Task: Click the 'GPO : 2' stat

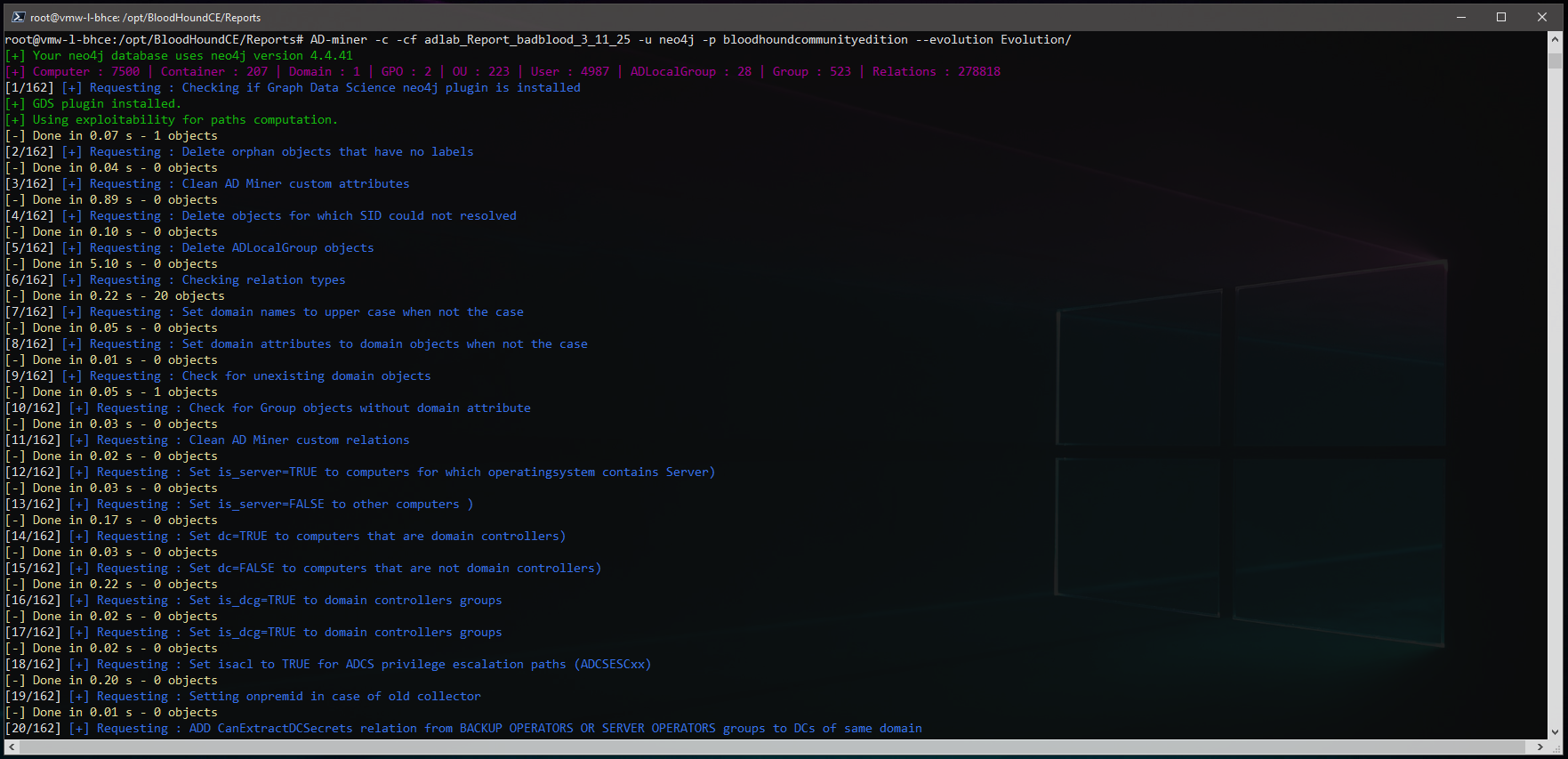Action: pyautogui.click(x=406, y=71)
